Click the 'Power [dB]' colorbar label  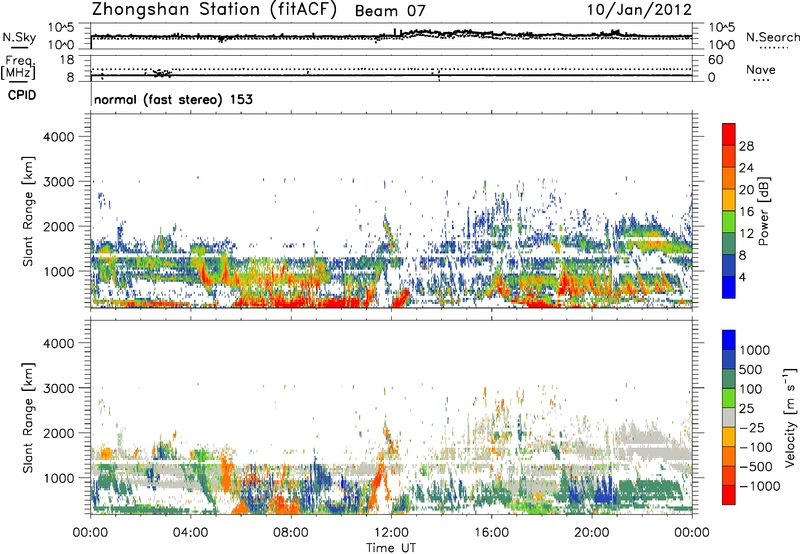[764, 211]
